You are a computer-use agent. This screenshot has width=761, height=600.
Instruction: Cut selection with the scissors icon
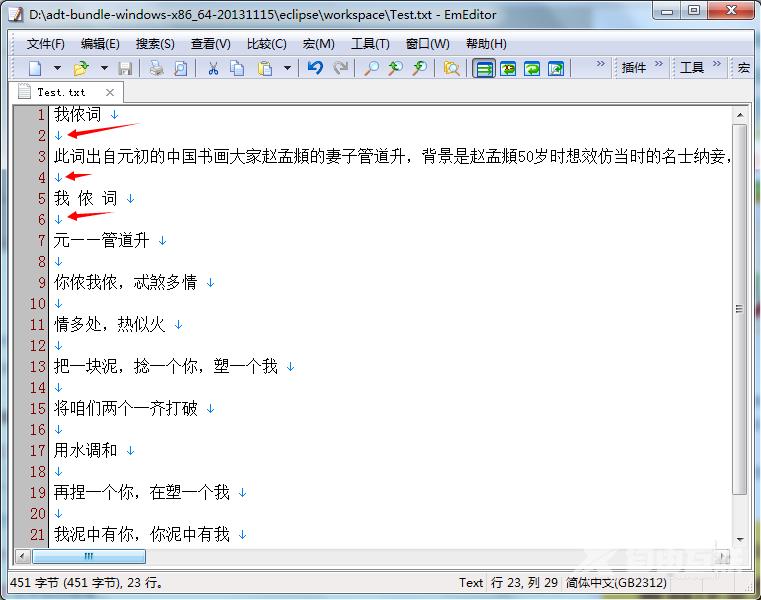click(x=213, y=68)
